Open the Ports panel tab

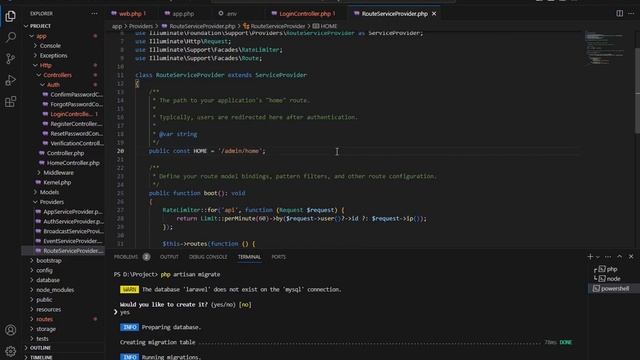(x=278, y=257)
